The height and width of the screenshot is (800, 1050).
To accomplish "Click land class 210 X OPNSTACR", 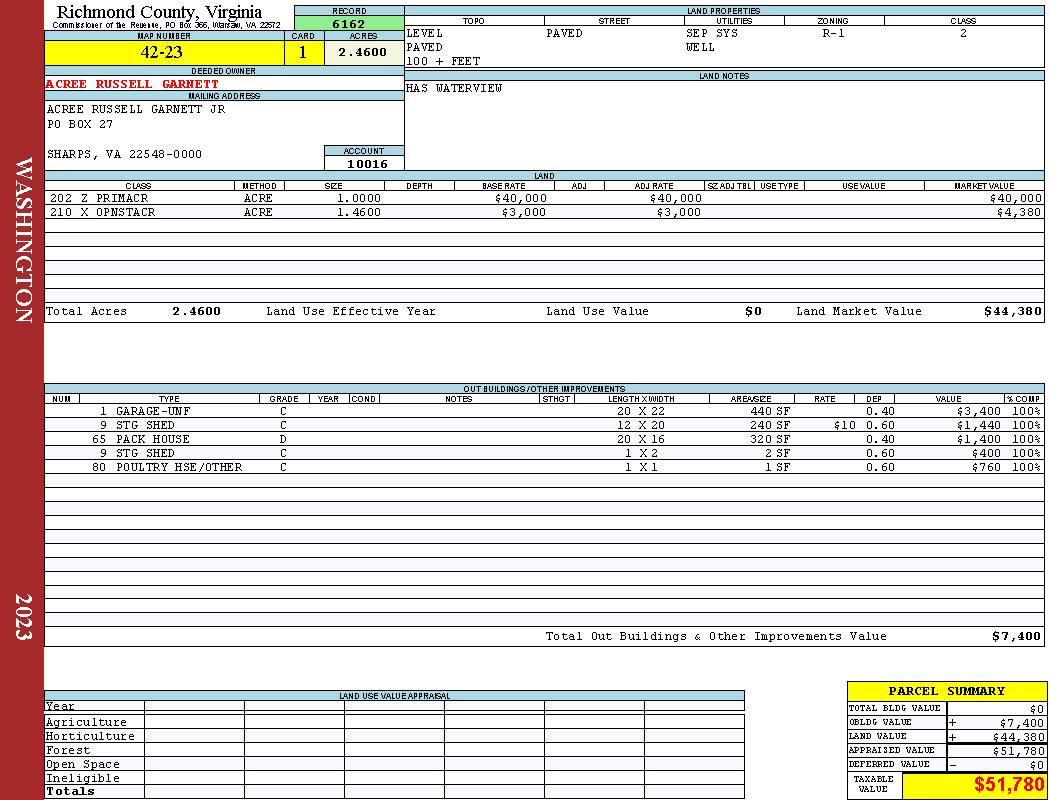I will [x=102, y=212].
